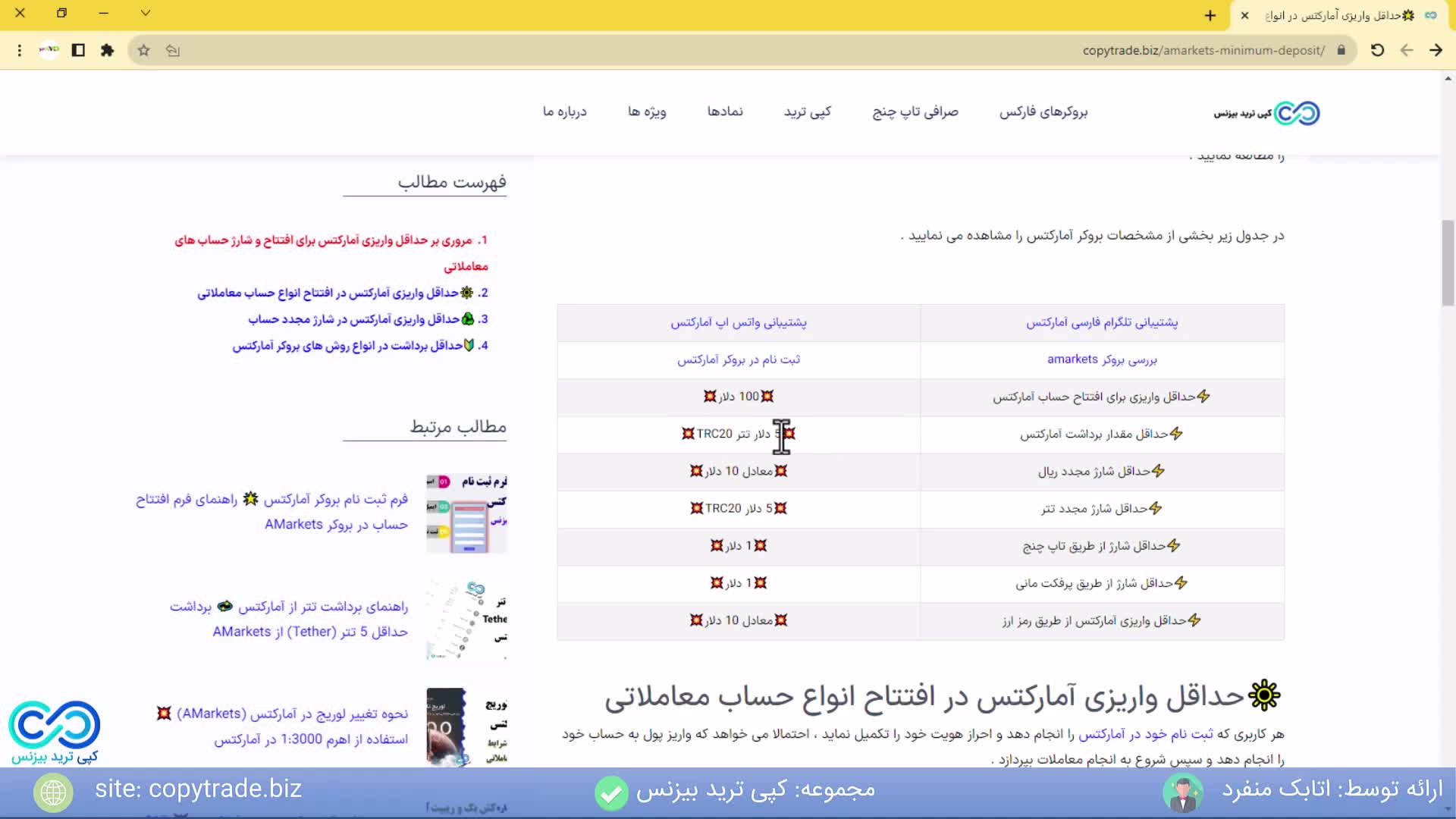This screenshot has width=1456, height=819.
Task: Click the page vertical scrollbar thumb
Action: 1448,262
